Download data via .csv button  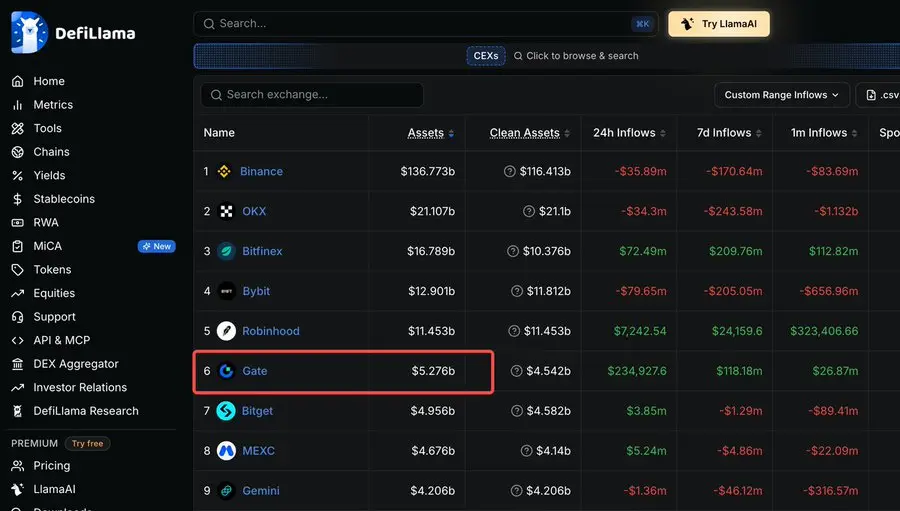click(x=881, y=95)
